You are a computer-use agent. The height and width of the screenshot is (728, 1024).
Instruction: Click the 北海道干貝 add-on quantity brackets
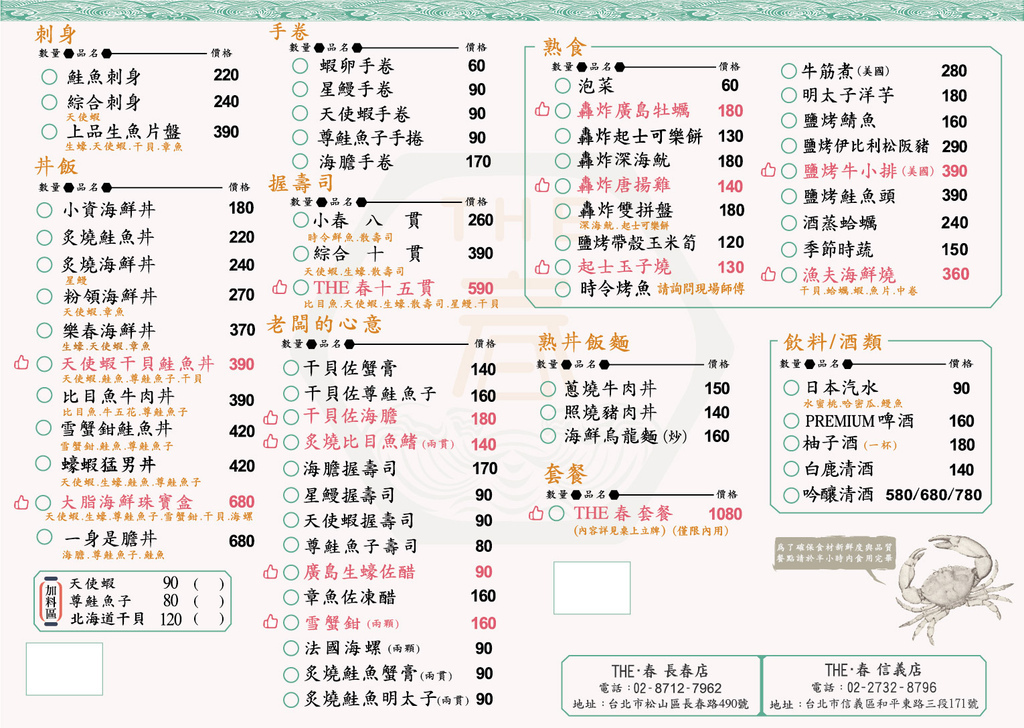[209, 618]
